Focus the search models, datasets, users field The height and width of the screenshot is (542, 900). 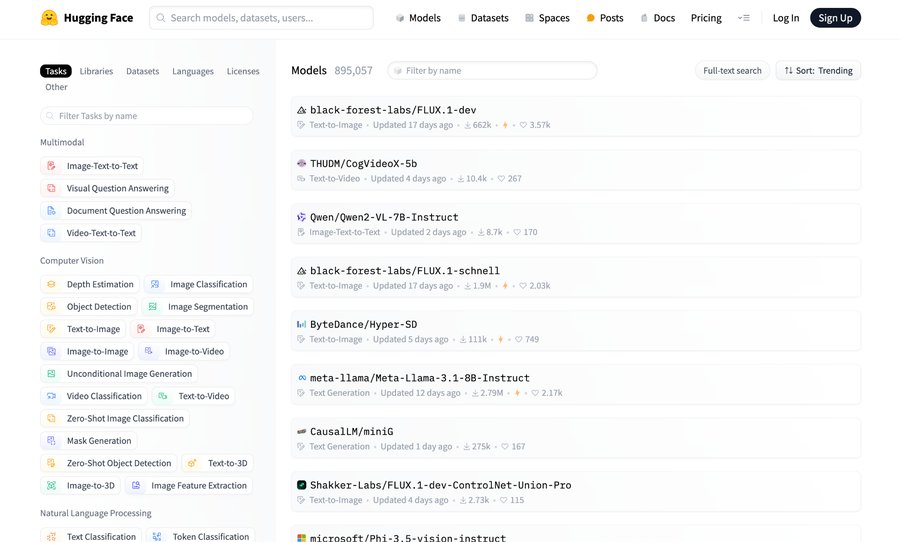[261, 18]
